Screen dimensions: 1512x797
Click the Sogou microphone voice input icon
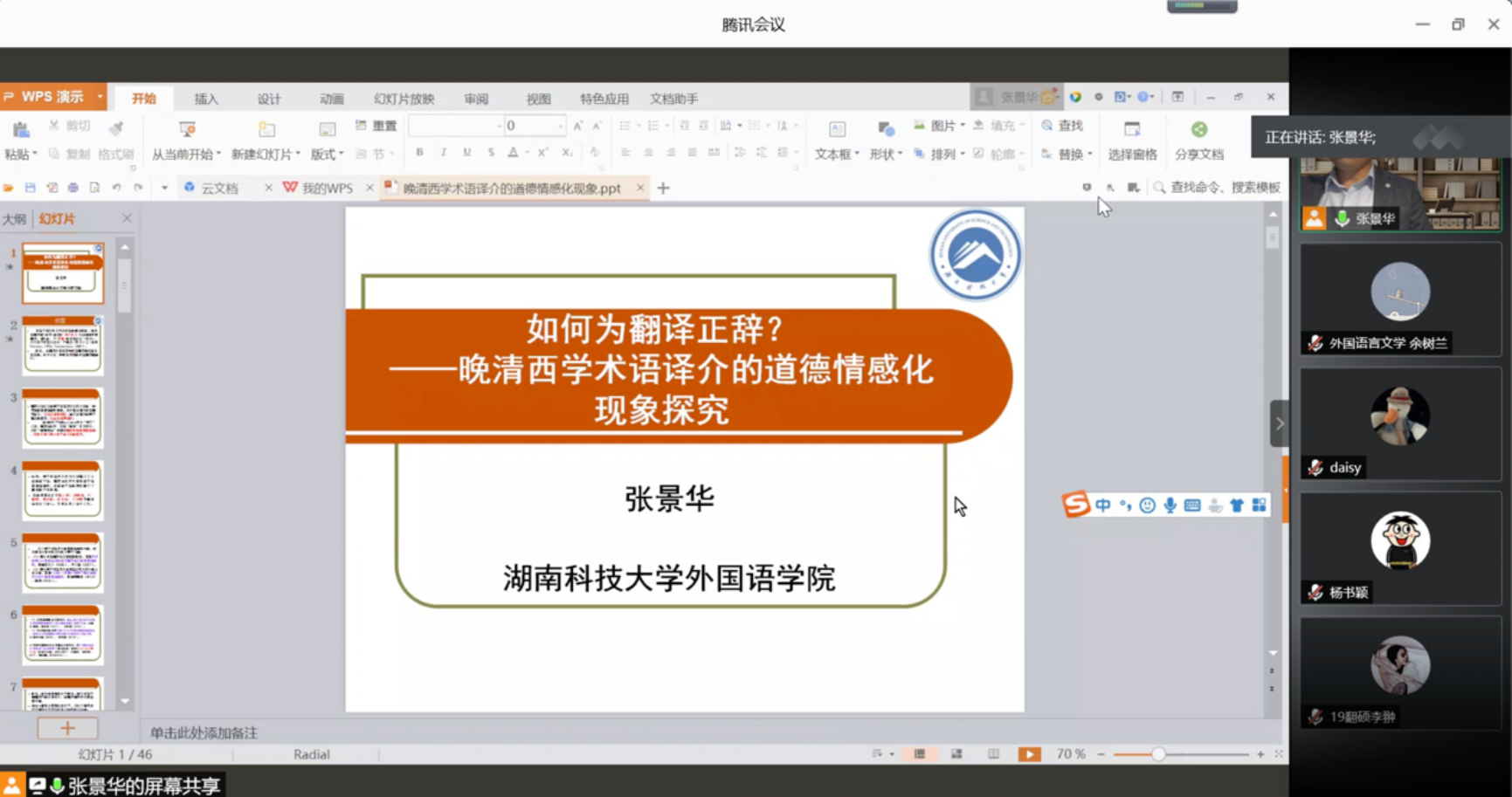click(1170, 505)
